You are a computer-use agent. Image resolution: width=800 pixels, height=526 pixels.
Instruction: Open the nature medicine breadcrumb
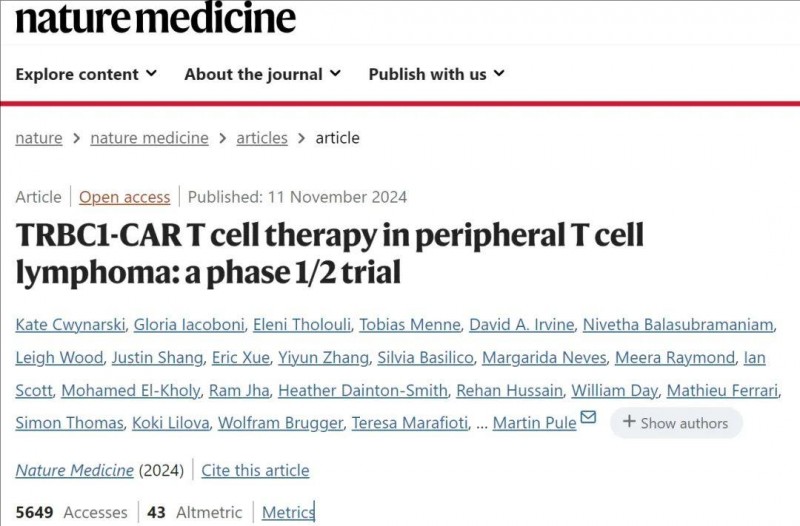149,138
